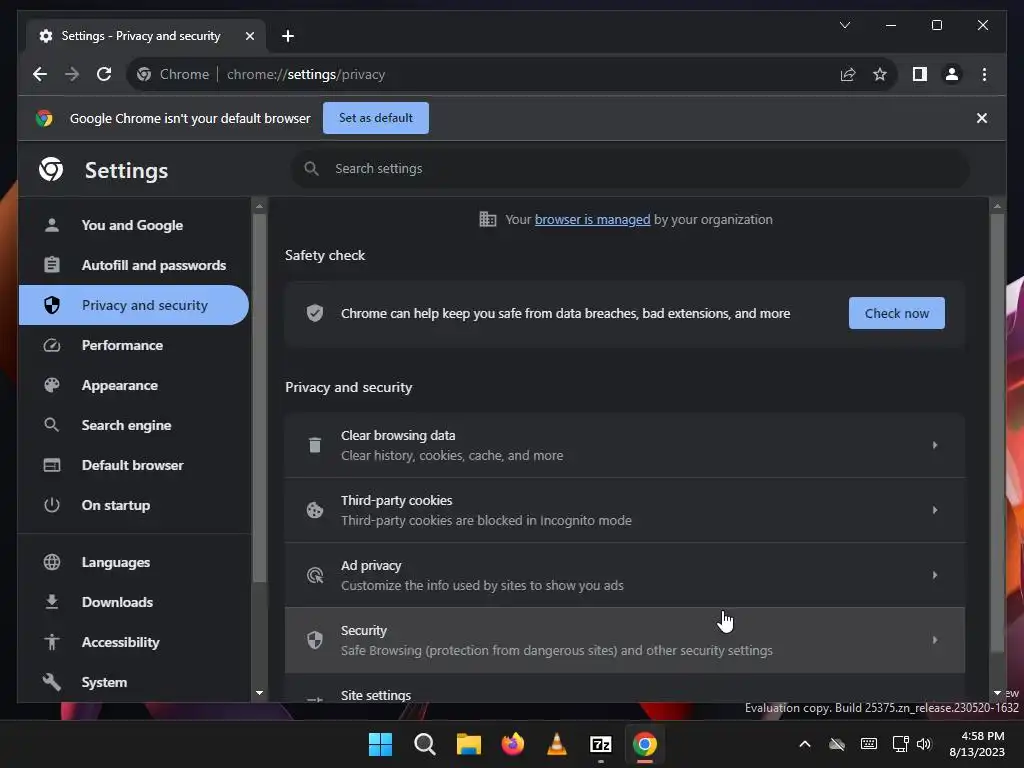Click the System wrench icon
Viewport: 1024px width, 768px height.
click(52, 682)
